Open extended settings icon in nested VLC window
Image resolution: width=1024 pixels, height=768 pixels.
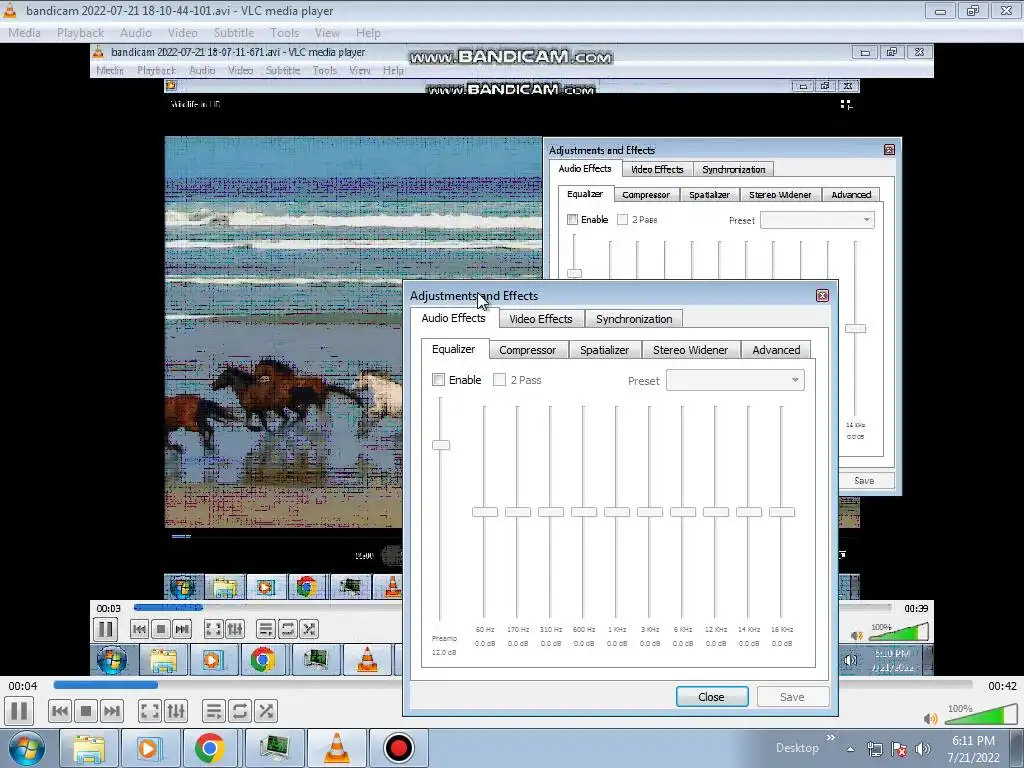click(x=235, y=629)
